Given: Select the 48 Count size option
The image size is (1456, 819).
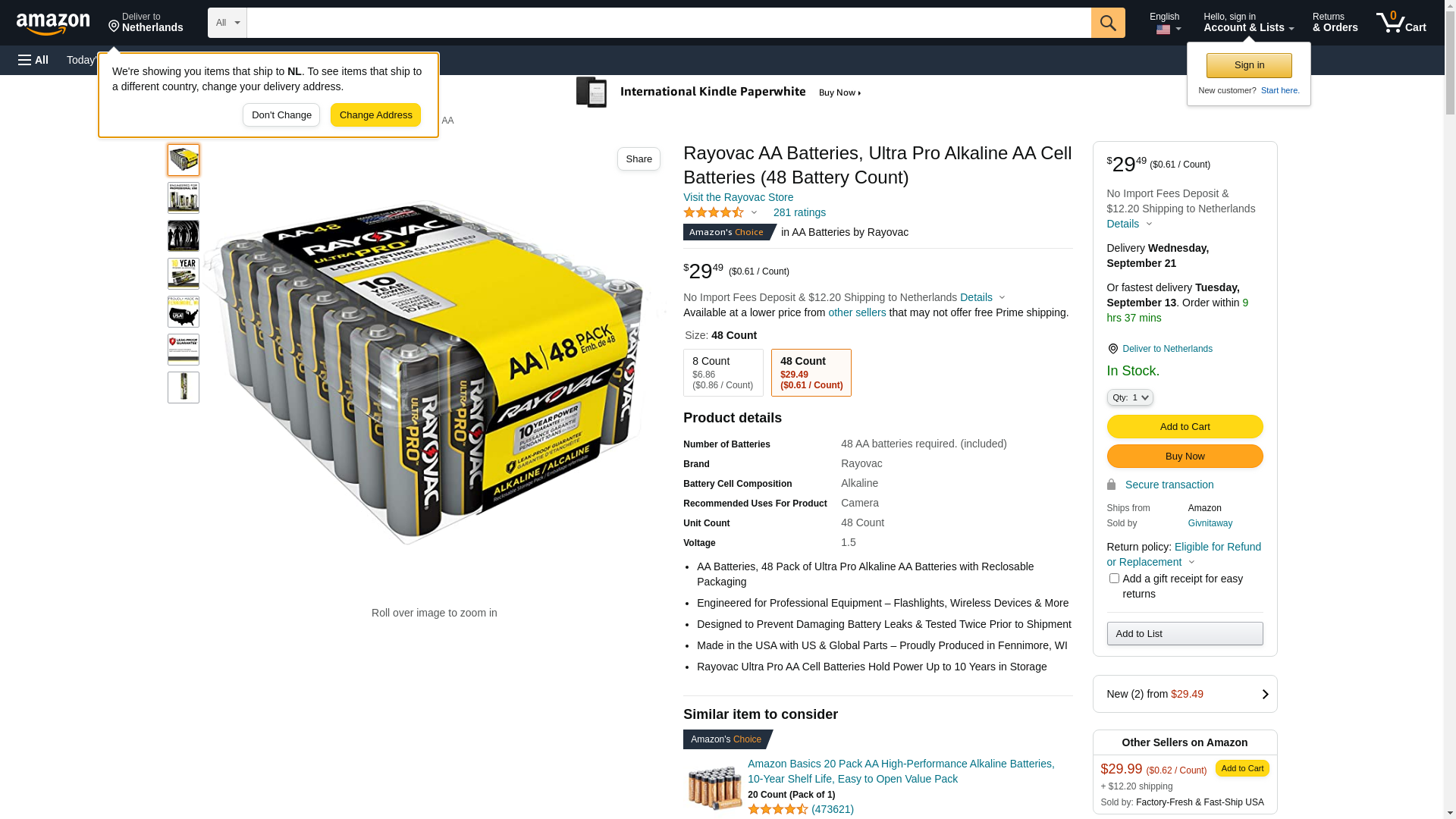Looking at the screenshot, I should pyautogui.click(x=811, y=372).
